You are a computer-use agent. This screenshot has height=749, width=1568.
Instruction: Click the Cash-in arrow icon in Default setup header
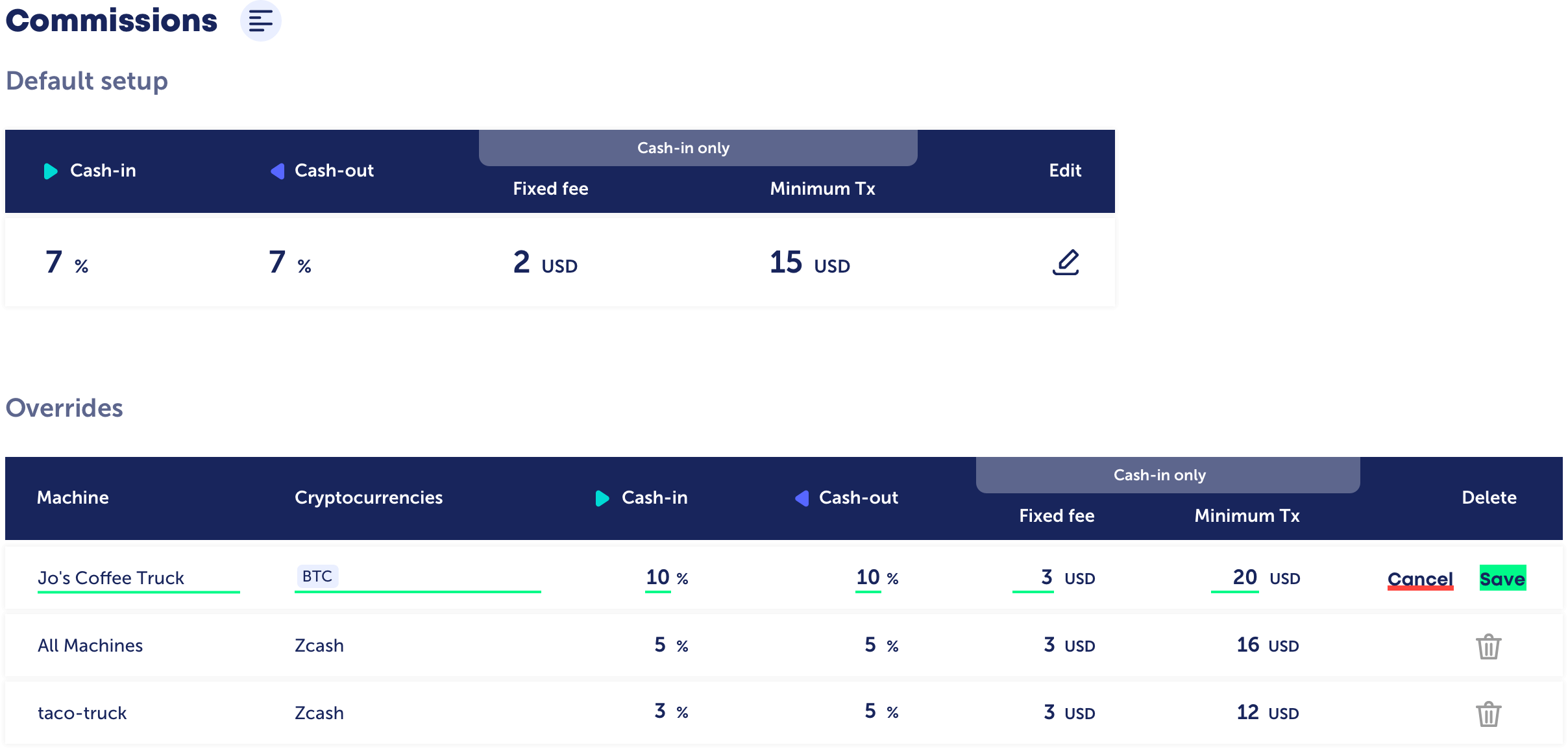point(51,171)
